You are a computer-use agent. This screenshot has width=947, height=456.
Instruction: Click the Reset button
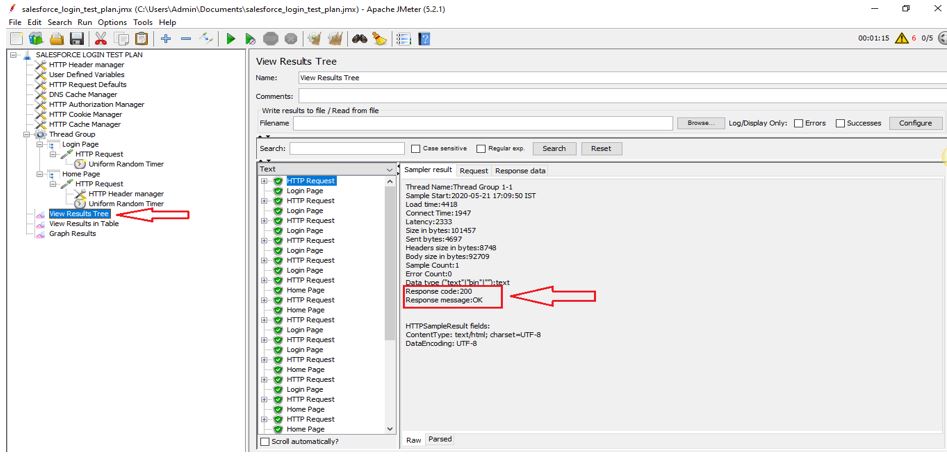click(601, 149)
